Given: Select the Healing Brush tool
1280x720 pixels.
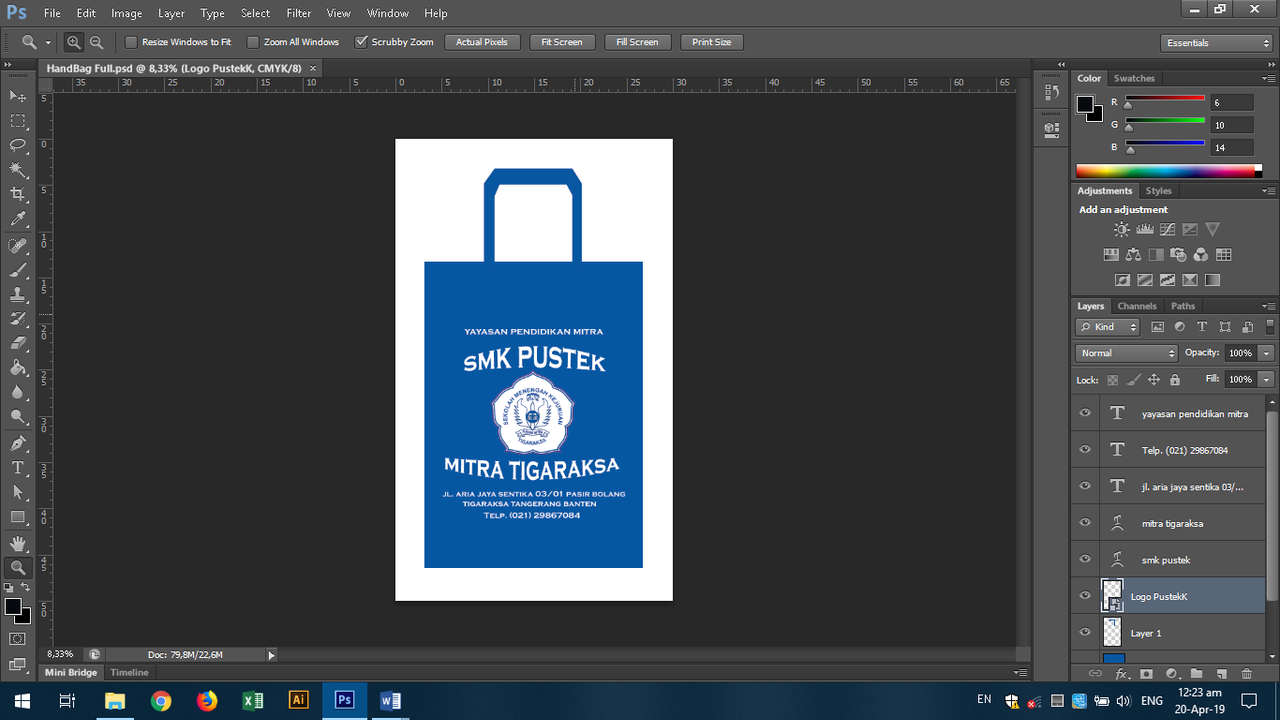Looking at the screenshot, I should pos(18,246).
